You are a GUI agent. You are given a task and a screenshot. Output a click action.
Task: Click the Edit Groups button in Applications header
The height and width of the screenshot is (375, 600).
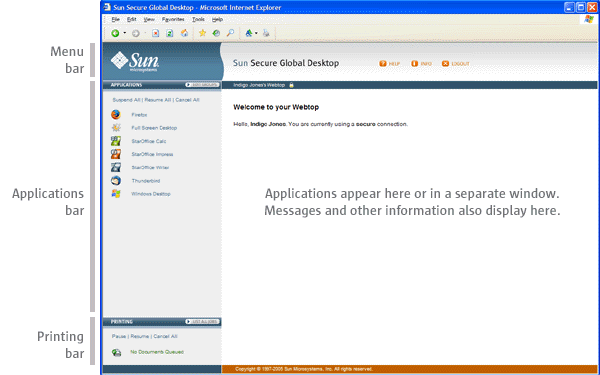point(202,85)
